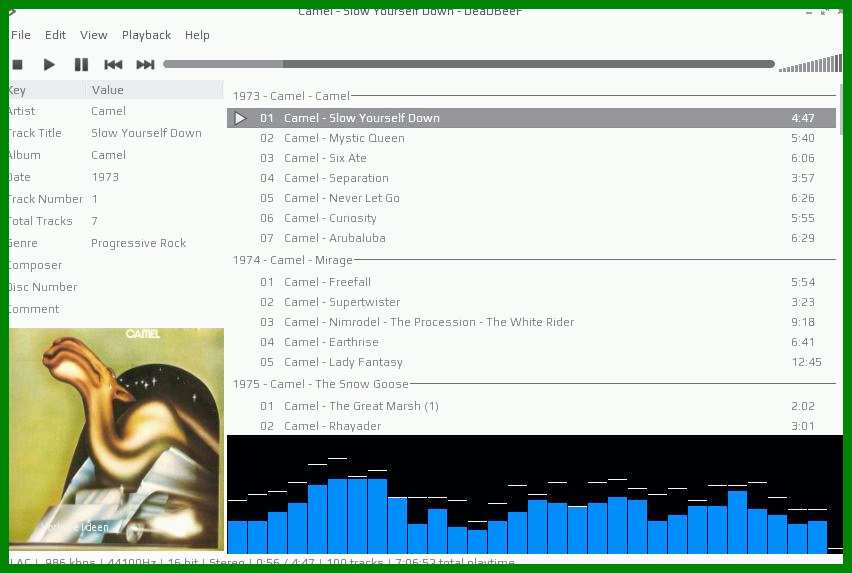The width and height of the screenshot is (852, 573).
Task: Open the File menu
Action: click(x=21, y=35)
